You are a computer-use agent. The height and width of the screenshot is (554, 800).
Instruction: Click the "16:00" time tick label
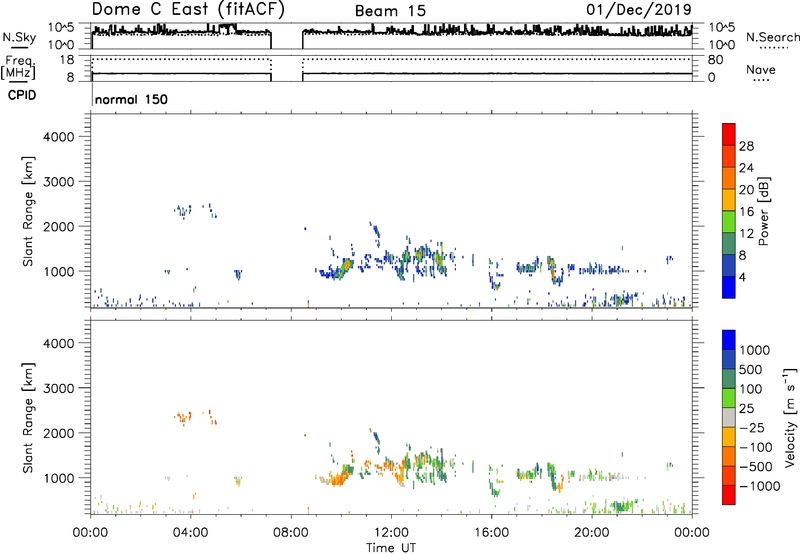click(x=491, y=533)
